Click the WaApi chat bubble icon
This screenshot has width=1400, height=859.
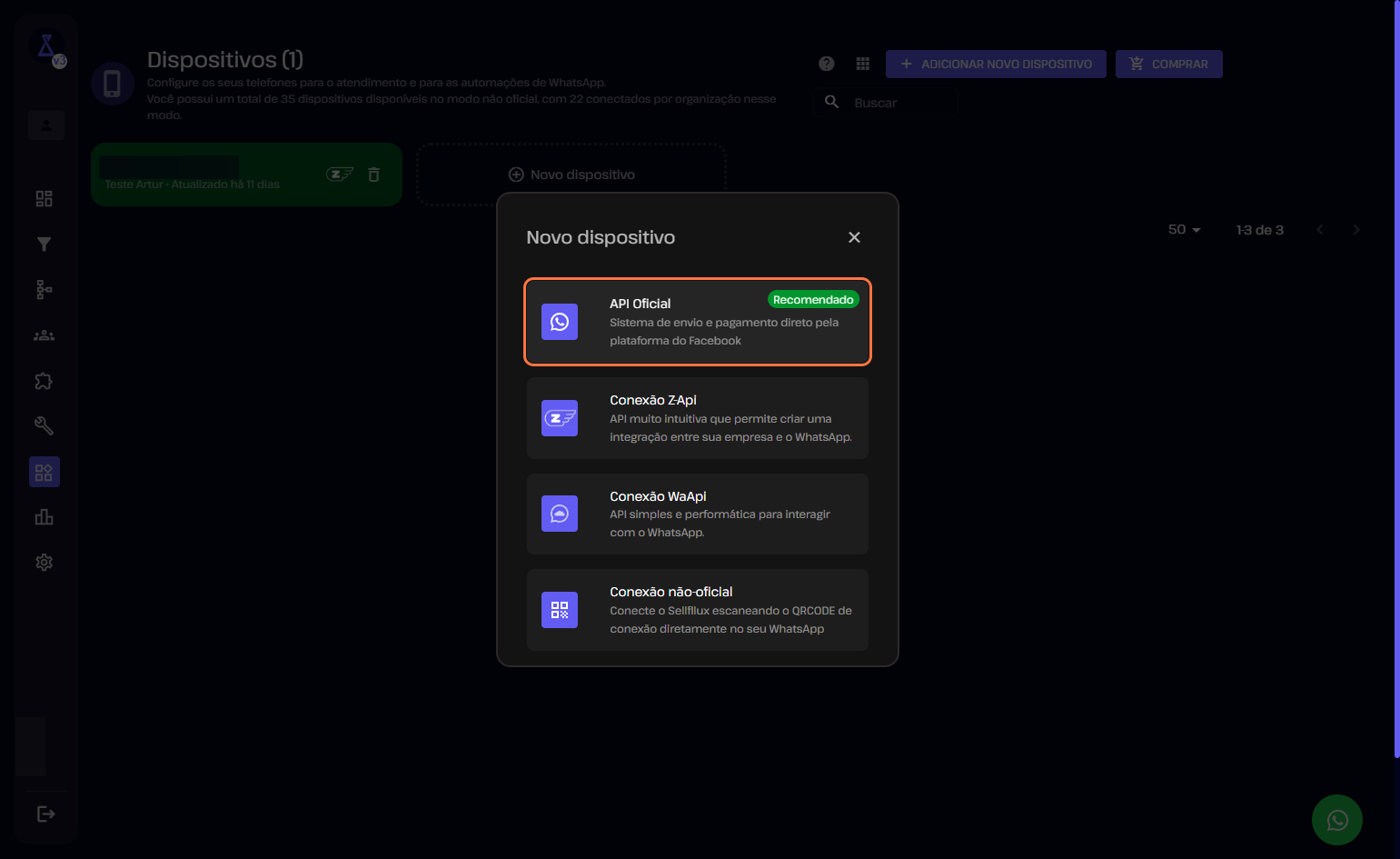560,514
